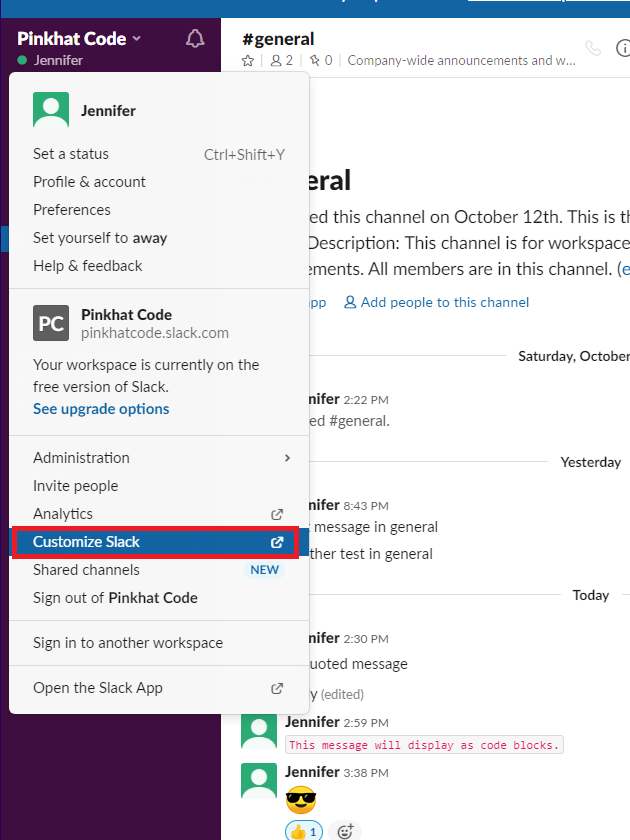The height and width of the screenshot is (840, 630).
Task: Click Jennifer's avatar in the menu
Action: click(51, 110)
